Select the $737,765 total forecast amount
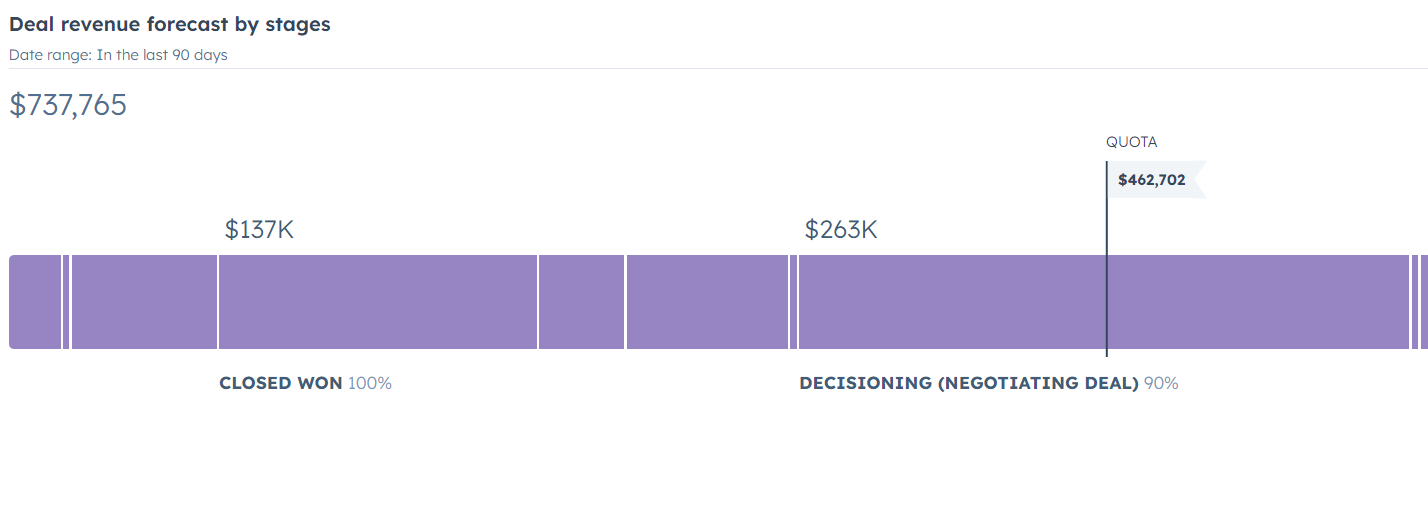The image size is (1428, 522). pos(68,105)
